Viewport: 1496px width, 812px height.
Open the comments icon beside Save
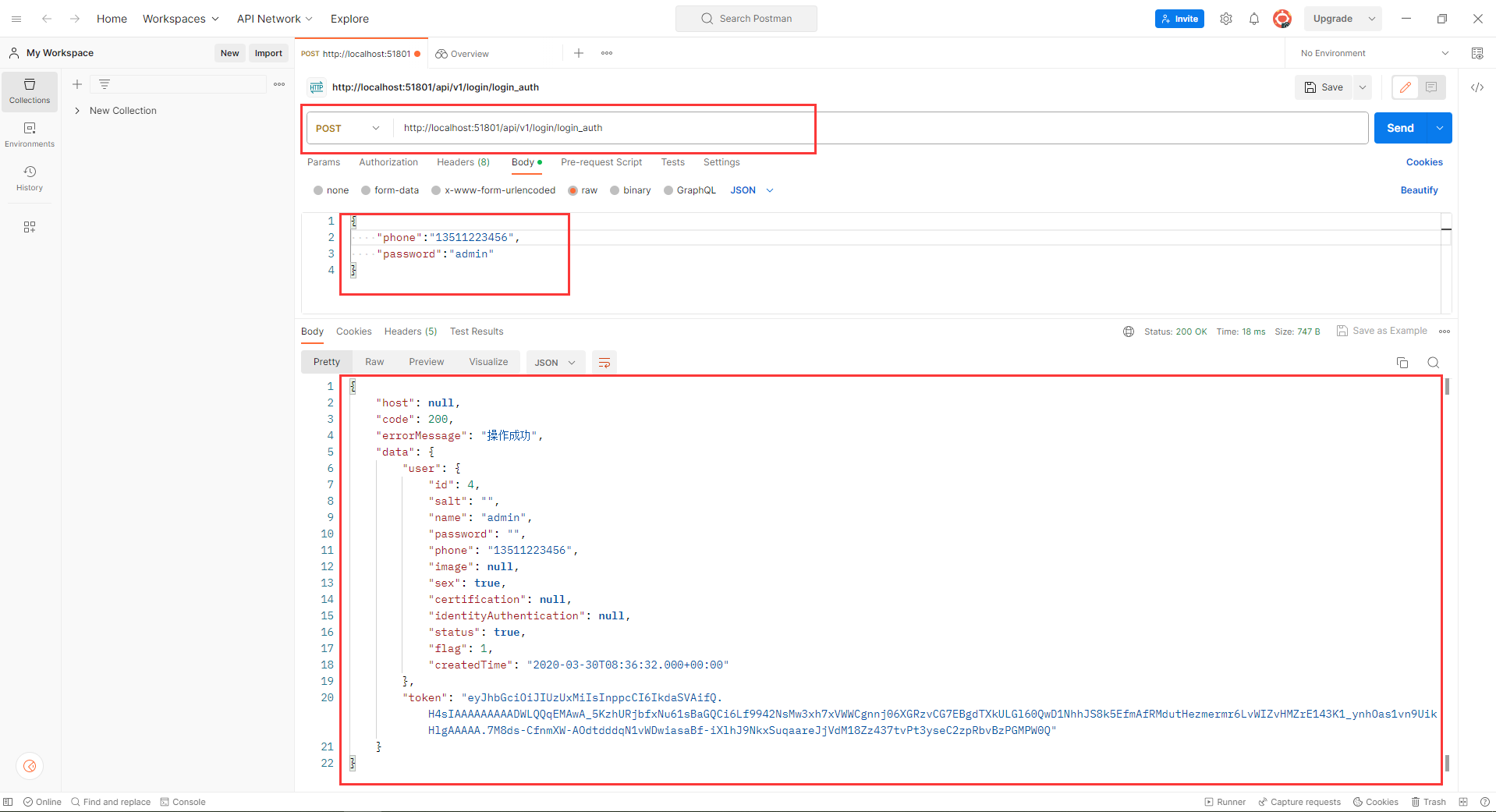1431,87
